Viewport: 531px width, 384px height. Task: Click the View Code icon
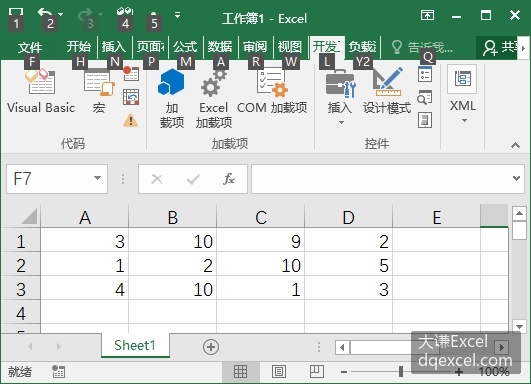point(425,98)
